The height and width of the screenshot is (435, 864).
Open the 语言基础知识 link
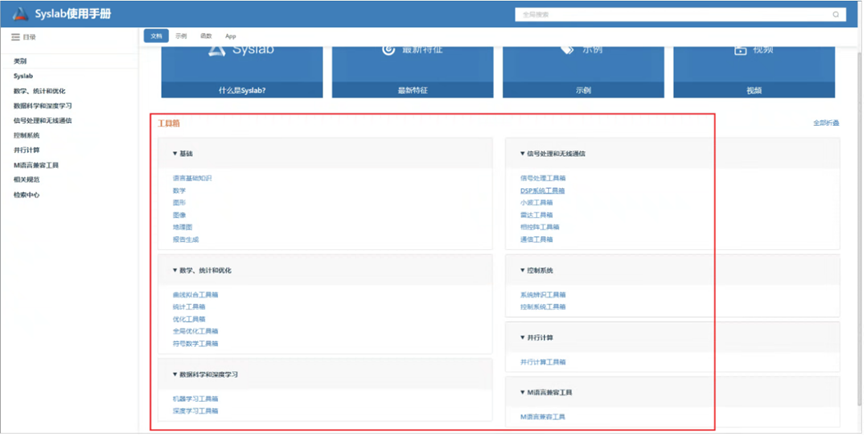point(192,178)
